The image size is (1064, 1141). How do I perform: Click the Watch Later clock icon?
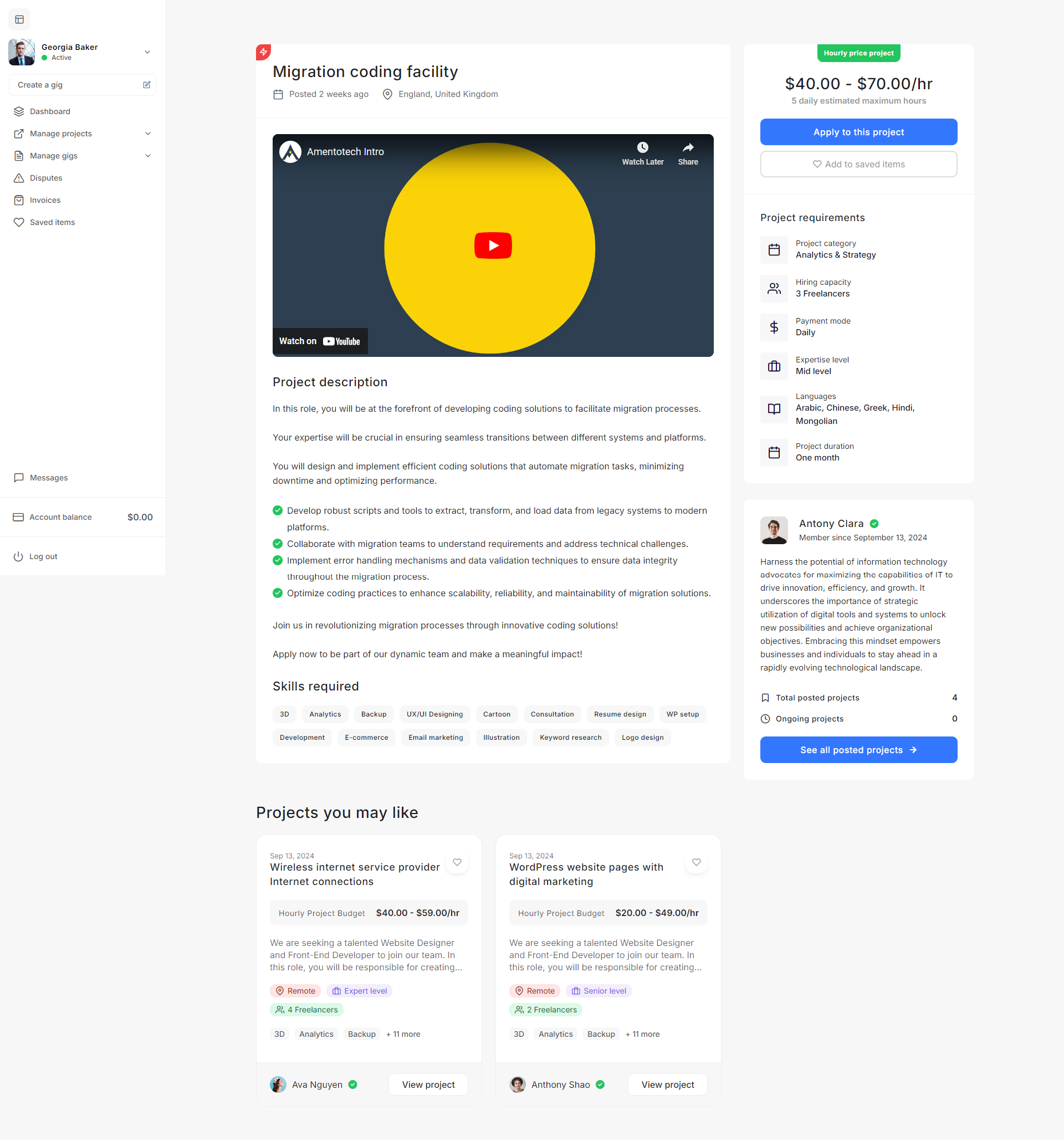(x=642, y=148)
